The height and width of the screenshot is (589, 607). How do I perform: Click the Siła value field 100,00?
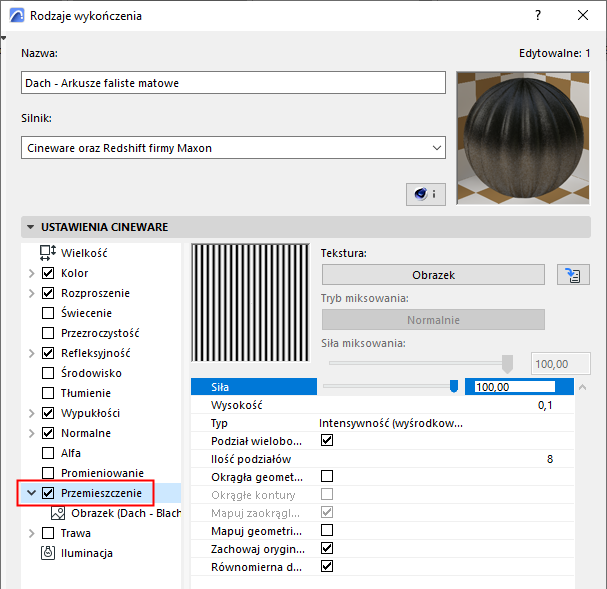pyautogui.click(x=514, y=387)
